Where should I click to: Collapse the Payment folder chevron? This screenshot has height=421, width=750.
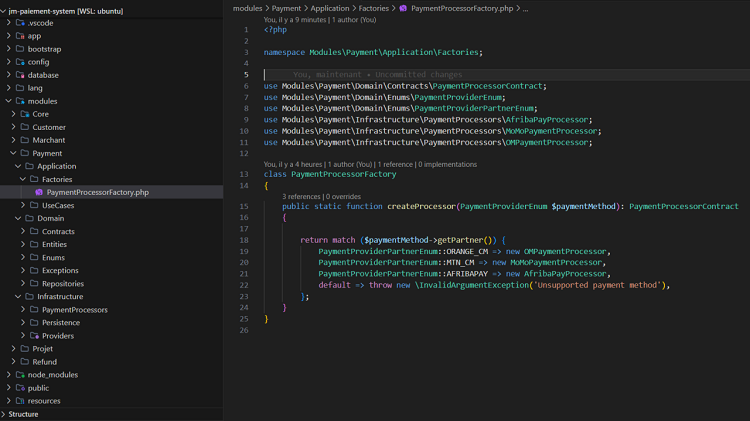(x=13, y=153)
